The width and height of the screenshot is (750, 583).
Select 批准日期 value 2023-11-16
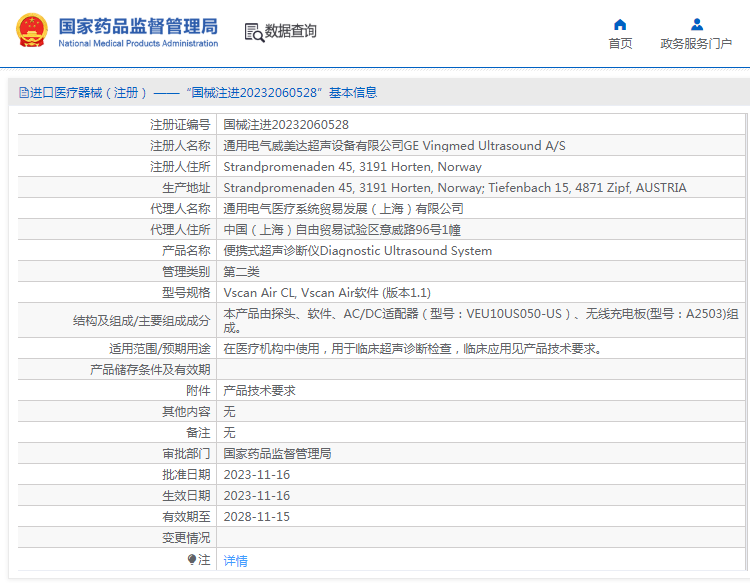click(257, 475)
